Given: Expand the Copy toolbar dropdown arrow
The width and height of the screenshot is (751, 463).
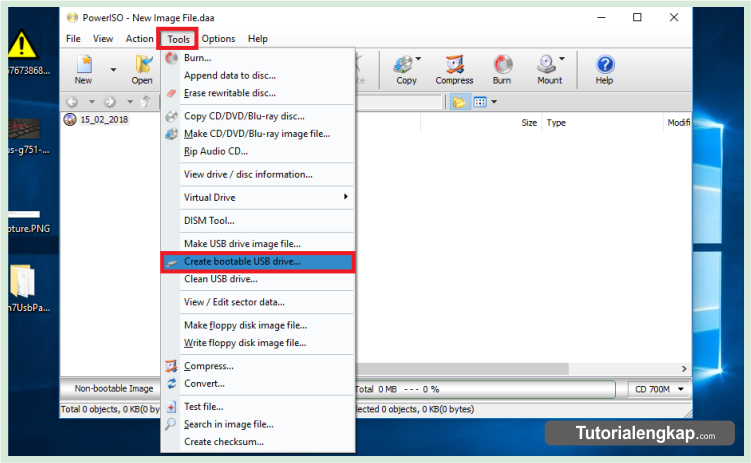Looking at the screenshot, I should point(418,58).
